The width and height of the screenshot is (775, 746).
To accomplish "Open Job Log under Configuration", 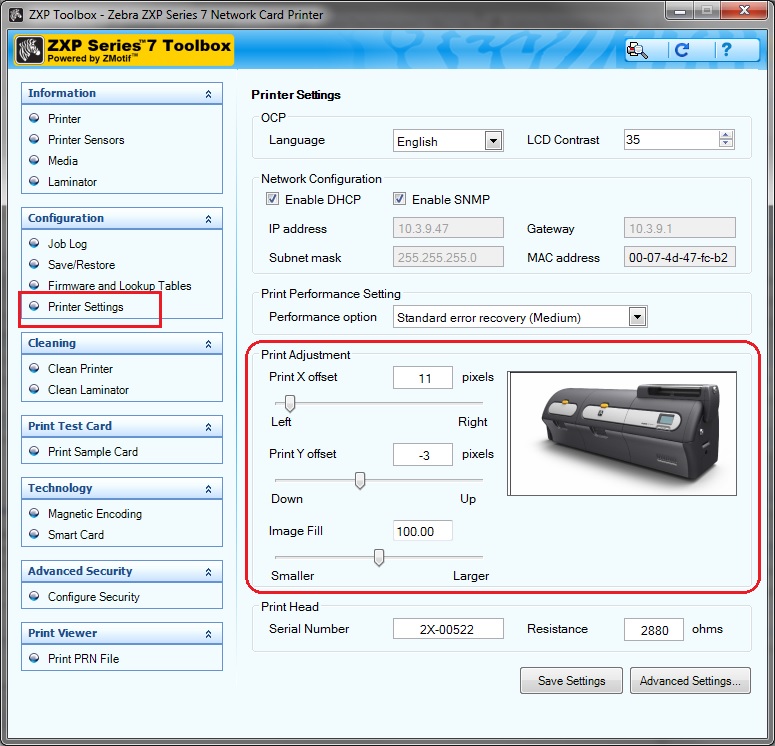I will [x=67, y=244].
